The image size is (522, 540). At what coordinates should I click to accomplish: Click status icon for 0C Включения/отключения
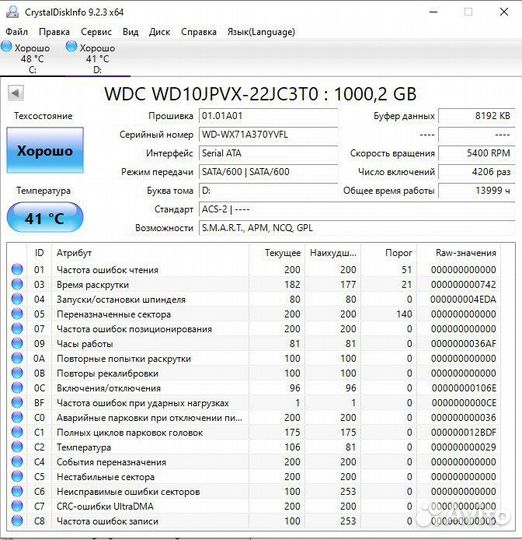pos(17,388)
